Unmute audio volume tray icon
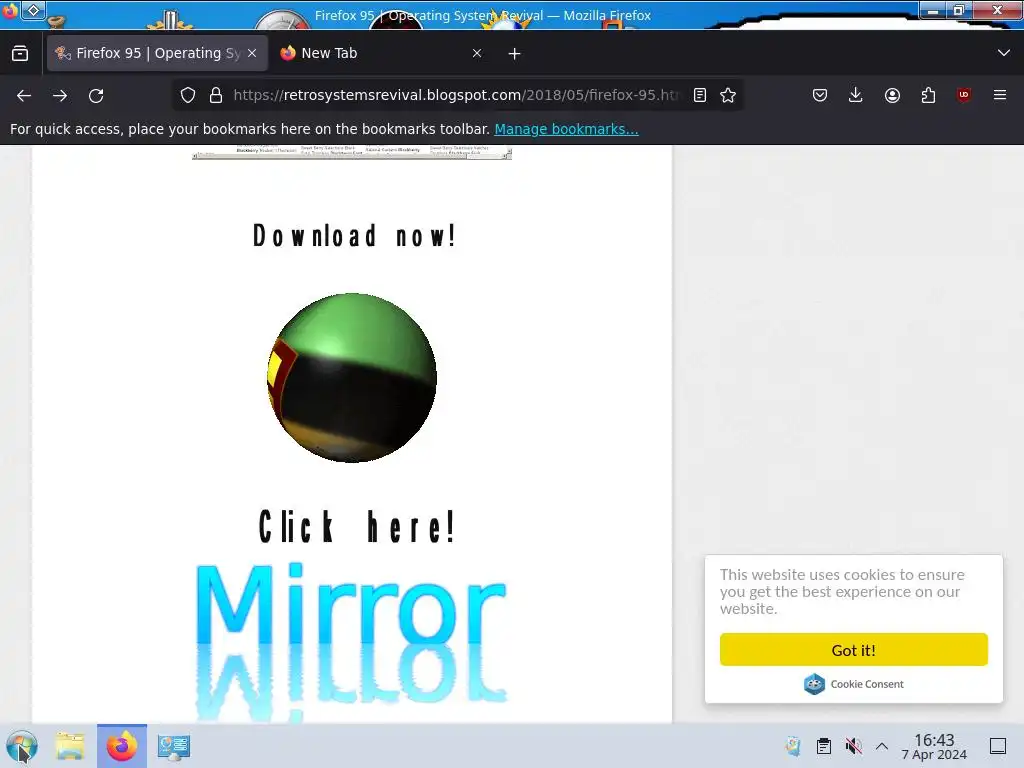This screenshot has width=1024, height=768. pyautogui.click(x=853, y=746)
